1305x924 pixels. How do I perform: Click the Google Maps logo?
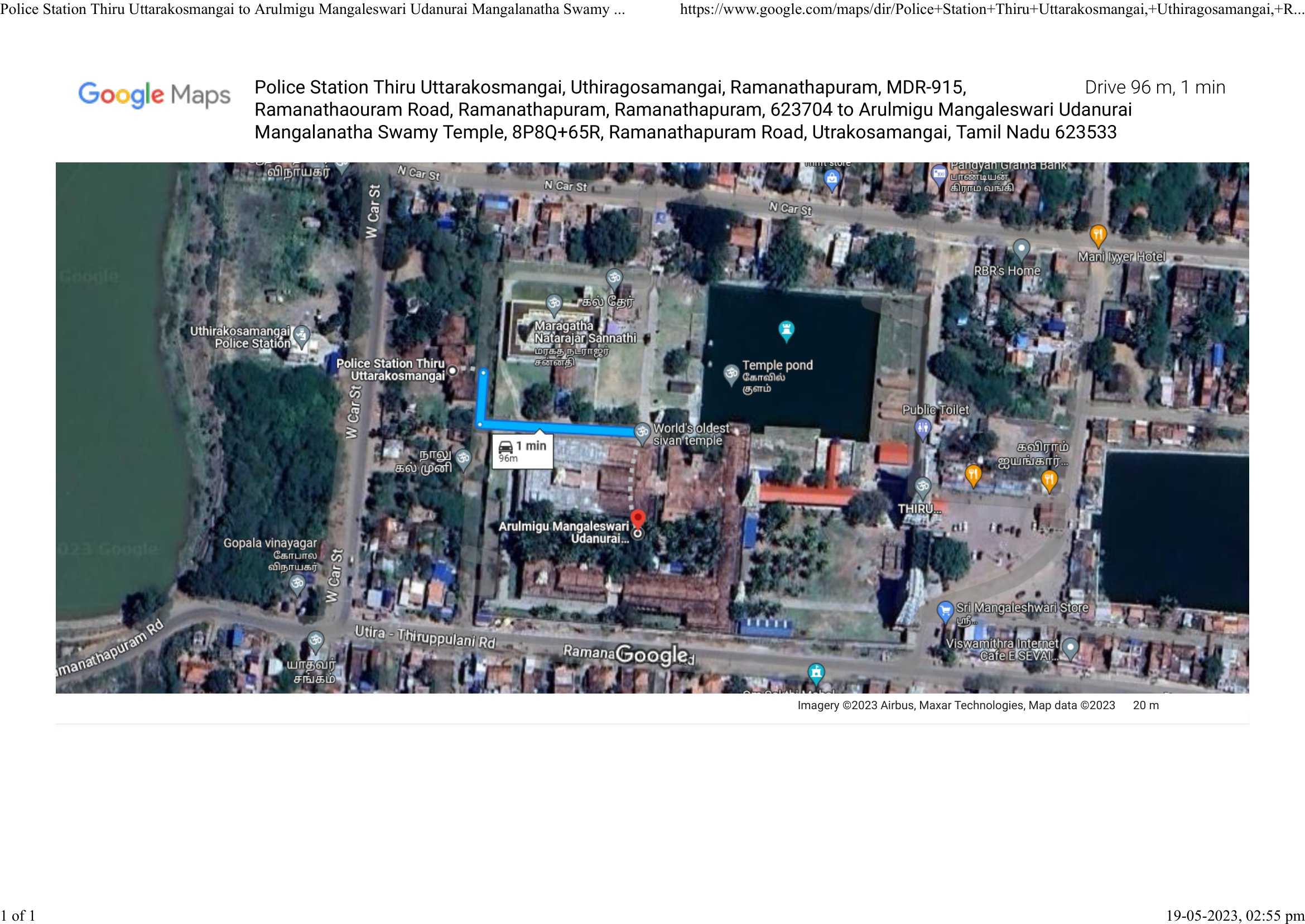click(154, 95)
